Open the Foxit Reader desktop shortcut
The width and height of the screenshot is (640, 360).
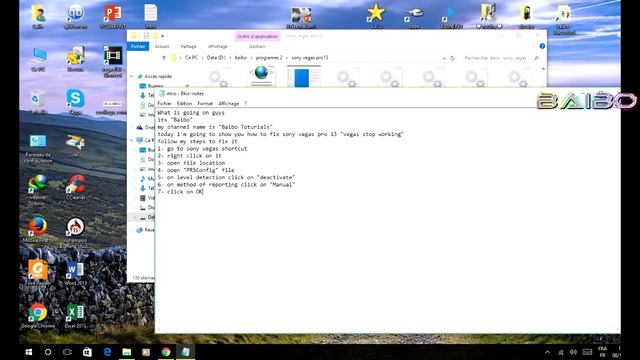[x=38, y=273]
